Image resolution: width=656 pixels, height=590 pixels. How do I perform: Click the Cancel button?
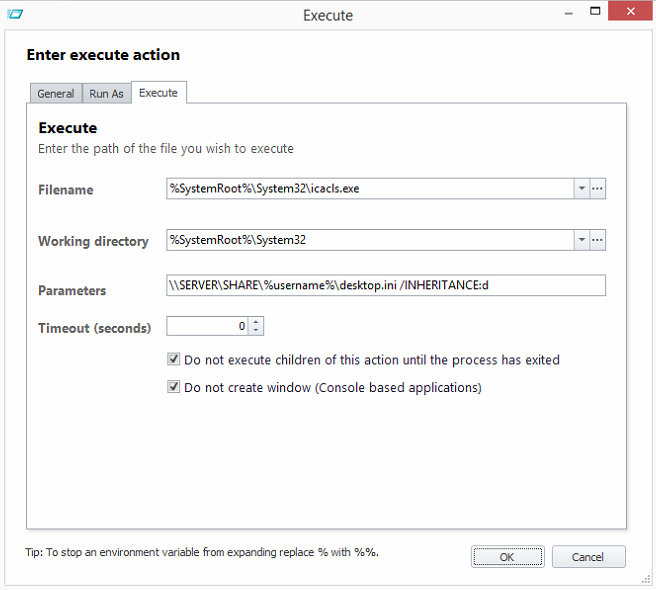point(588,557)
